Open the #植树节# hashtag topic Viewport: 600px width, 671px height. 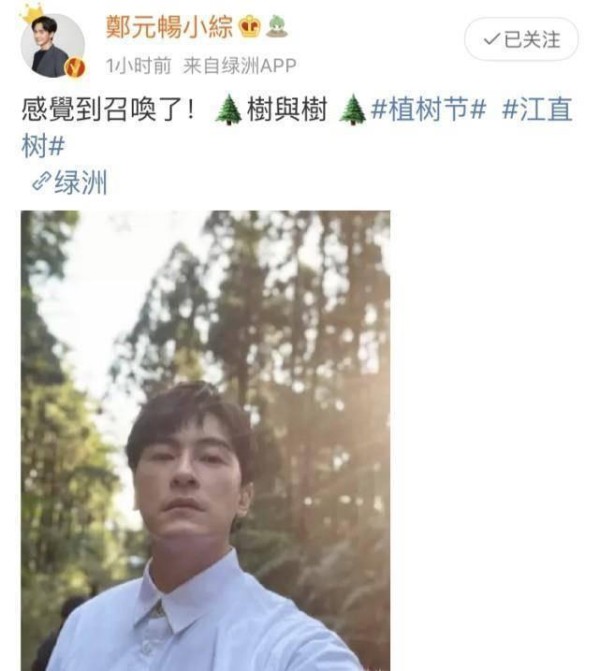click(428, 109)
